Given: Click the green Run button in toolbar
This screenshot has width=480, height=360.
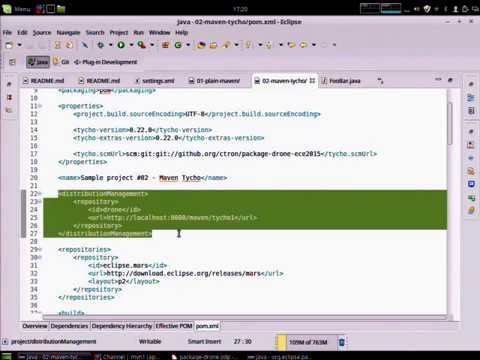Looking at the screenshot, I should [x=121, y=45].
